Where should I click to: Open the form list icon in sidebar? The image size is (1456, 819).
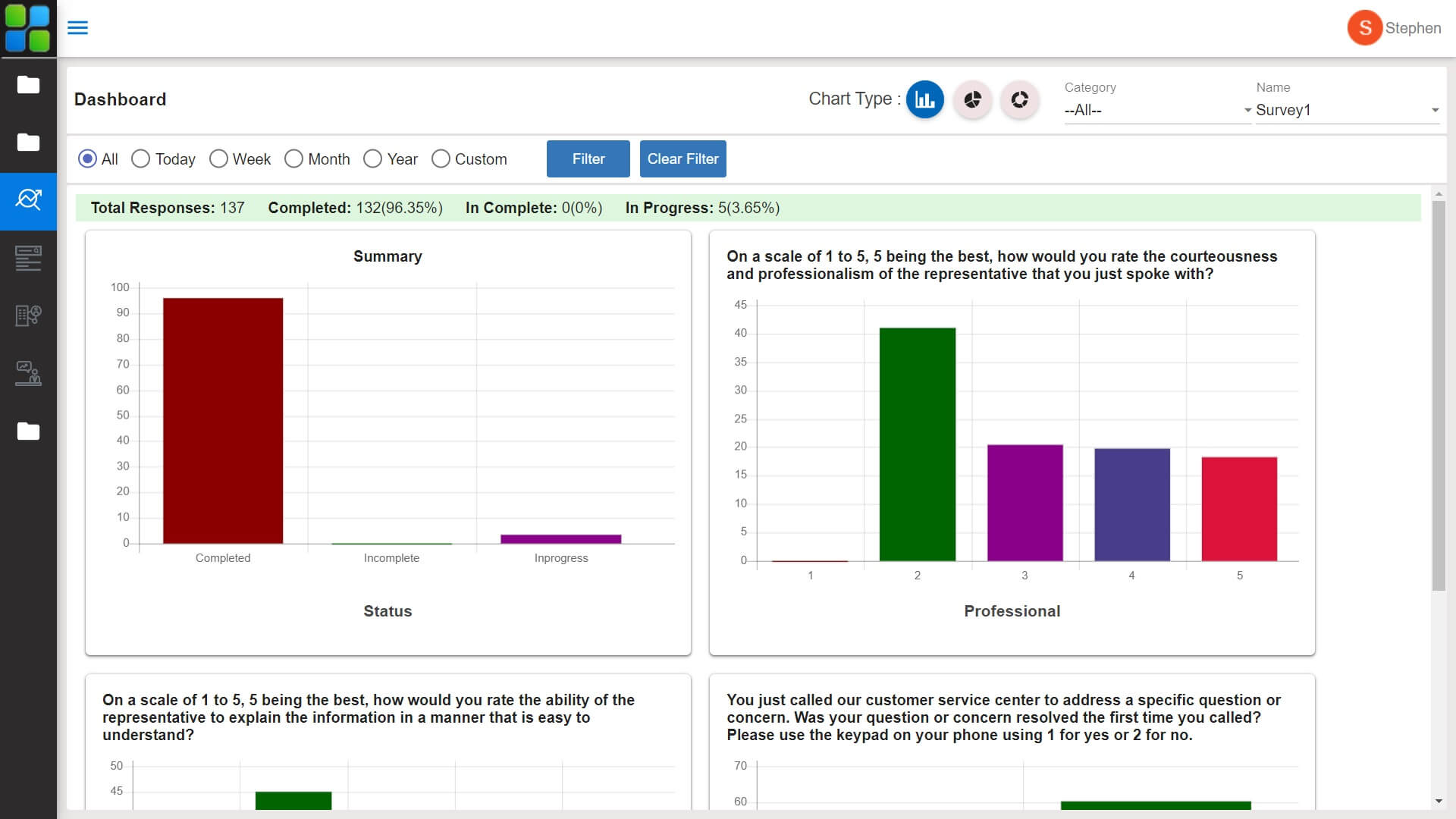coord(28,259)
